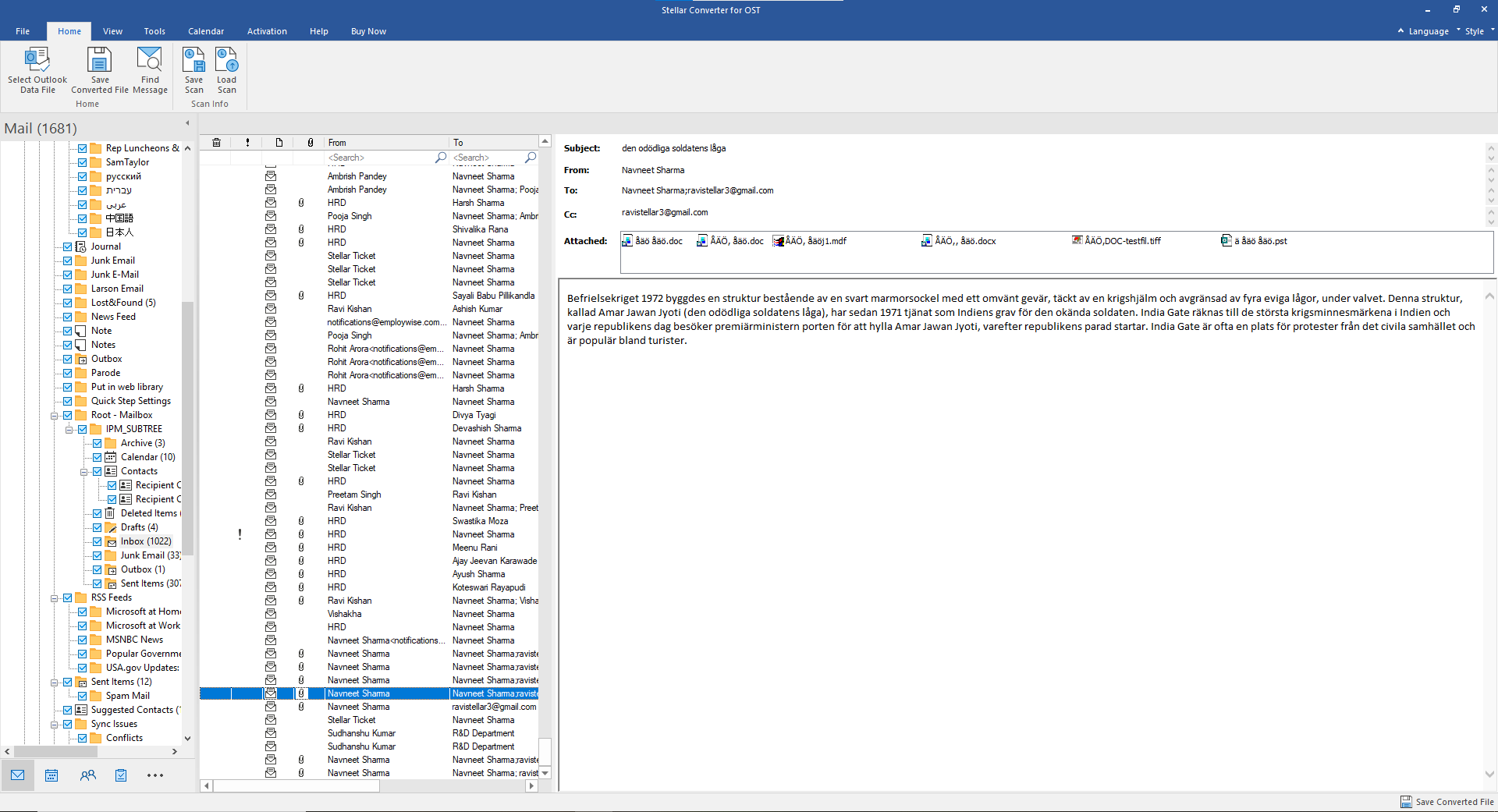This screenshot has height=812, width=1498.
Task: Switch to Activation tab
Action: 267,31
